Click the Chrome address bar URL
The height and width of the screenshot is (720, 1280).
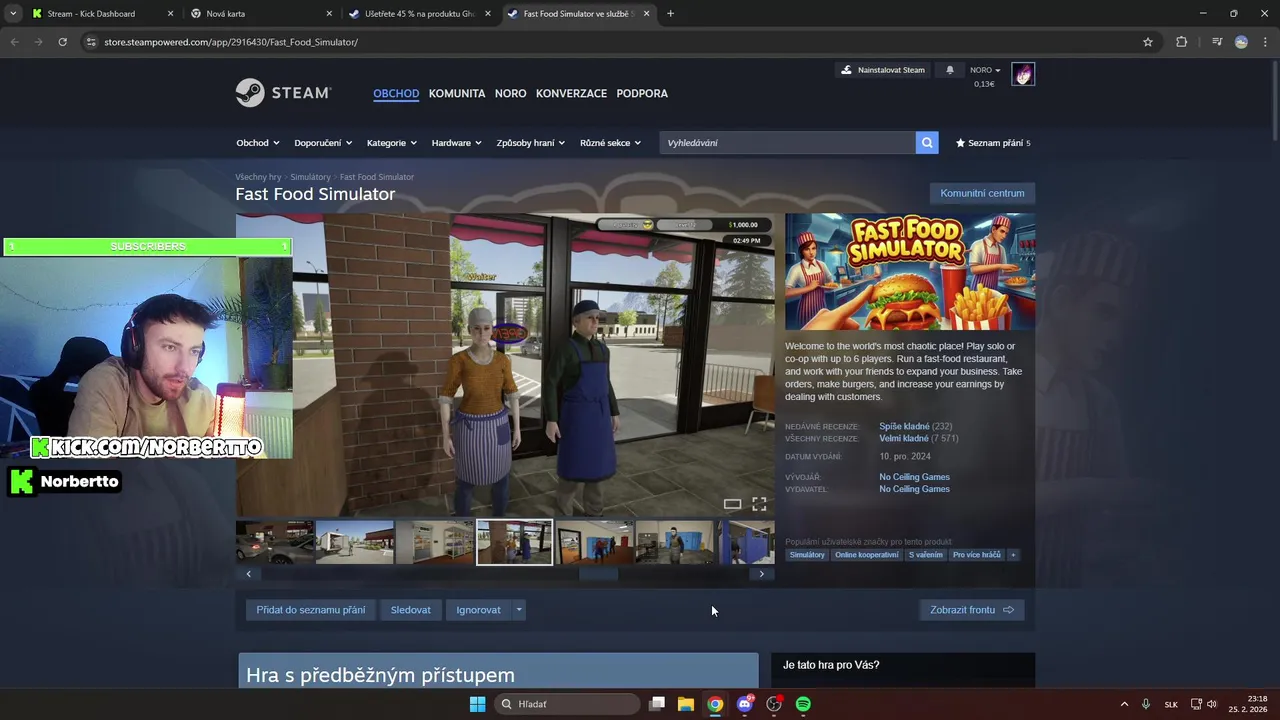(231, 42)
